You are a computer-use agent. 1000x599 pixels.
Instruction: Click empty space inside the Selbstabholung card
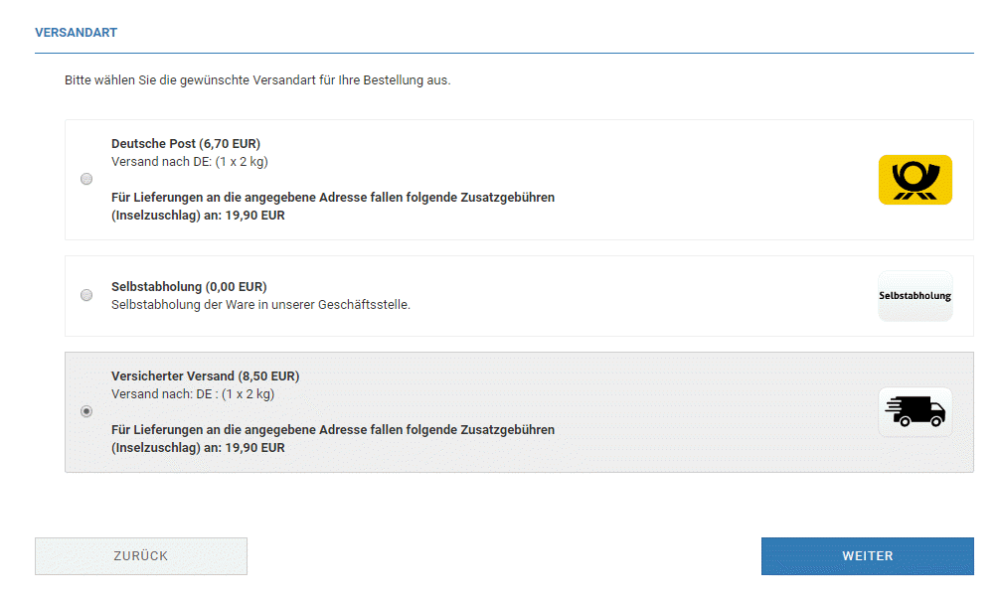pos(650,296)
